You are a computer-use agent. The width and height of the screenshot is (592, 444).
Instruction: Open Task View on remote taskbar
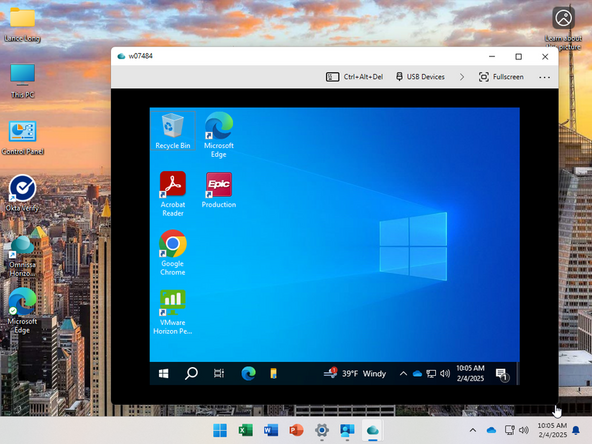[219, 374]
